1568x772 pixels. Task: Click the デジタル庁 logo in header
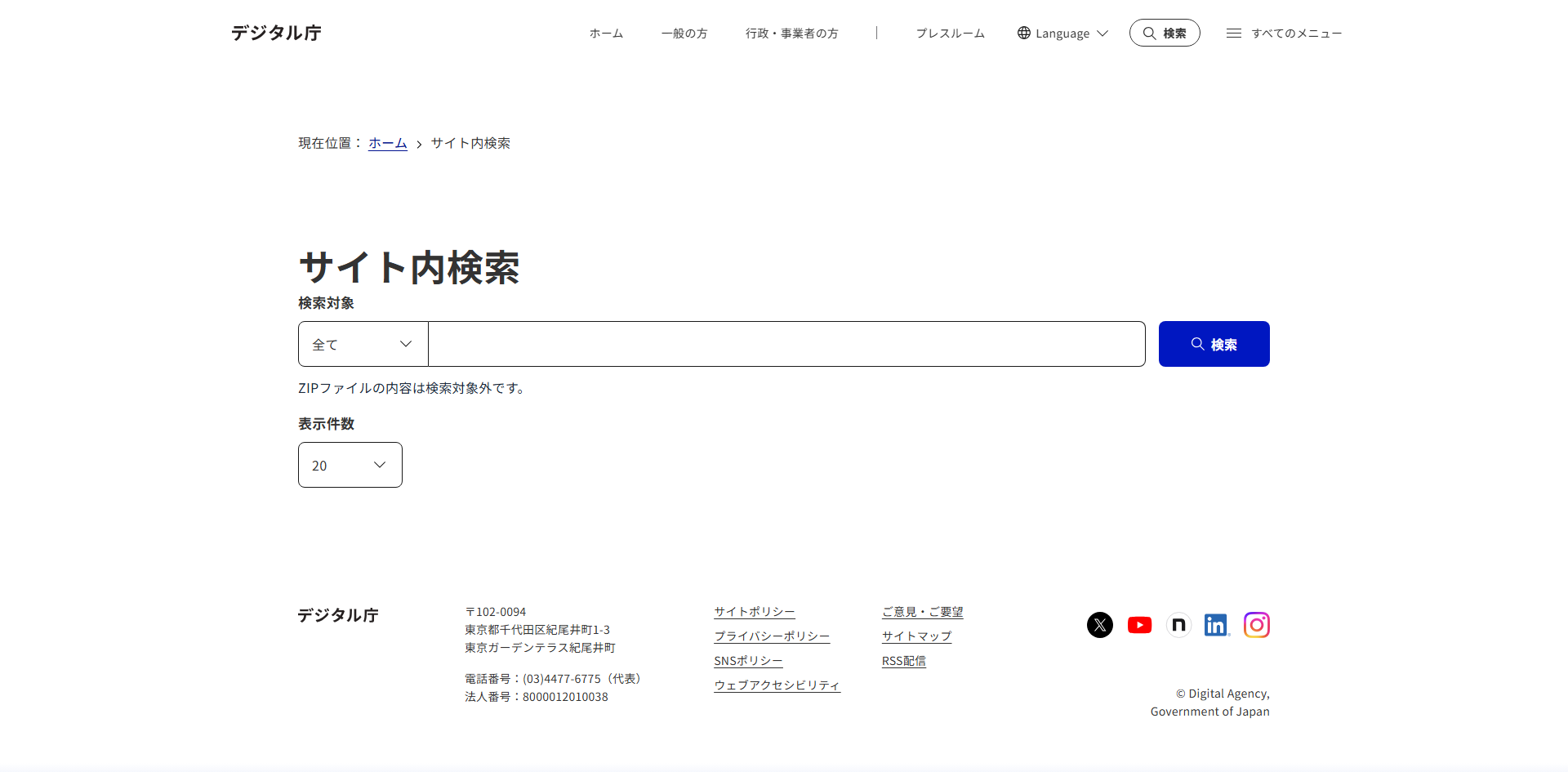point(276,33)
